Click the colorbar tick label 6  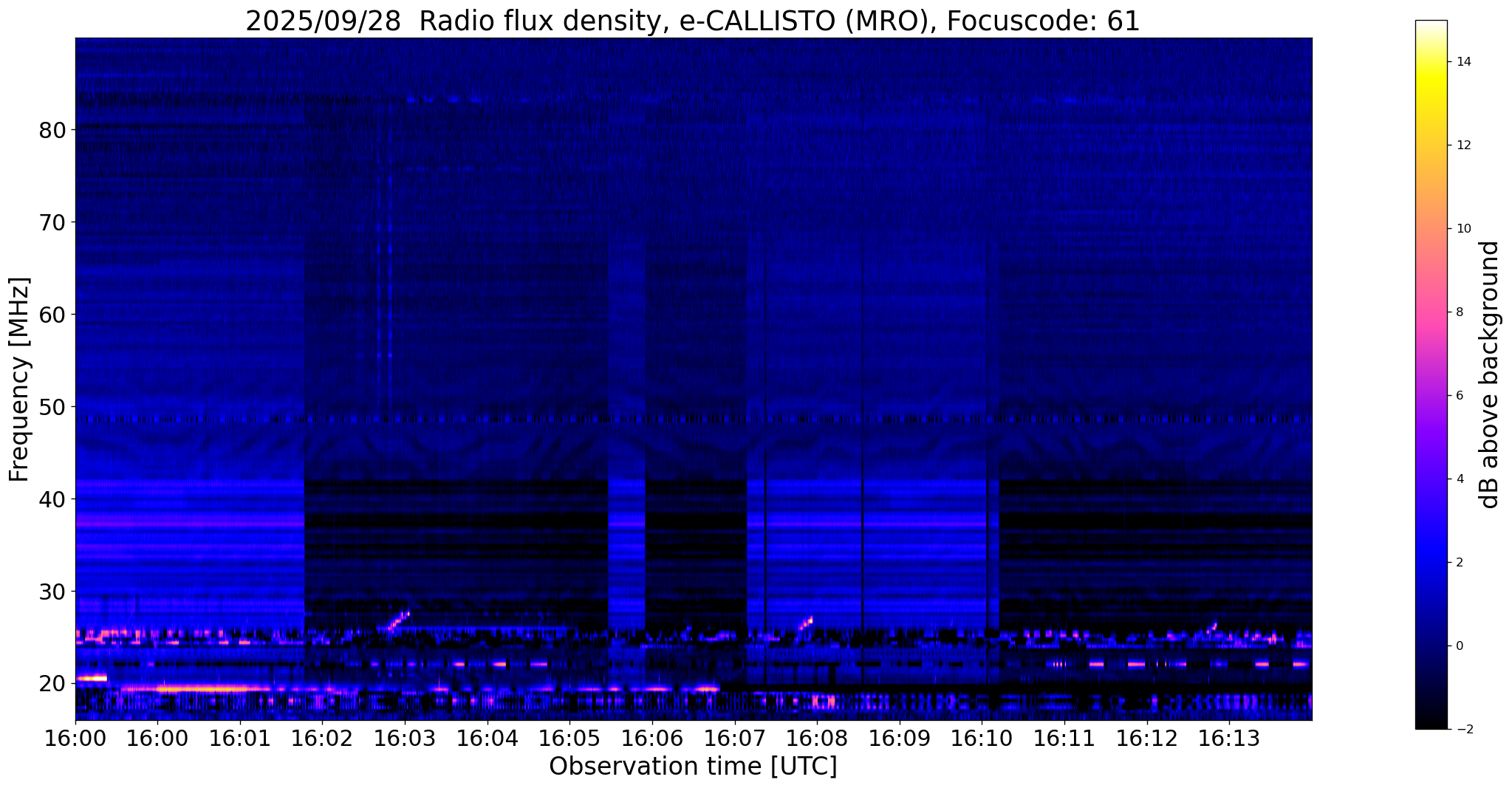tap(1459, 396)
